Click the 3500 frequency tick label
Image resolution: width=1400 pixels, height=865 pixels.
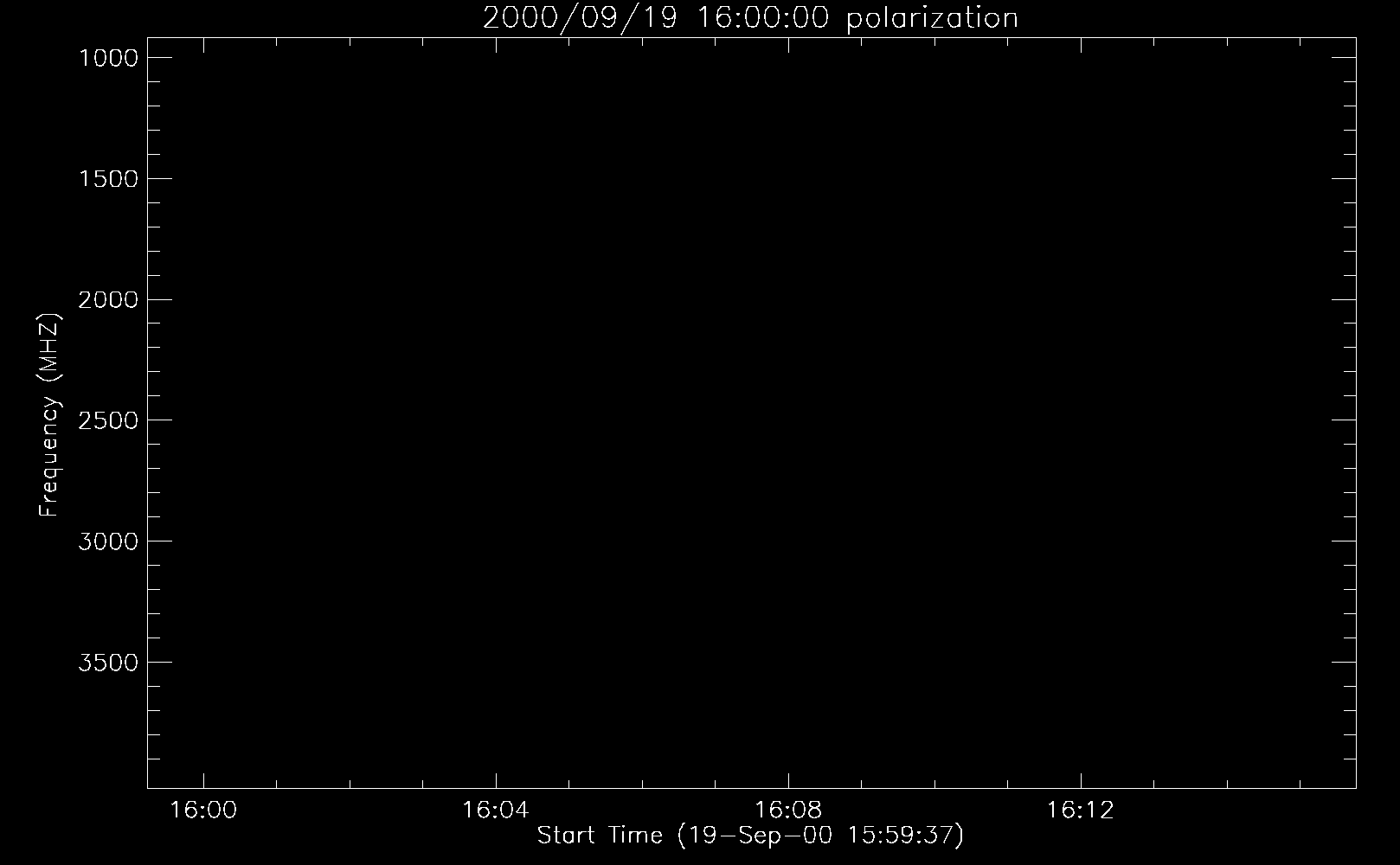(108, 663)
